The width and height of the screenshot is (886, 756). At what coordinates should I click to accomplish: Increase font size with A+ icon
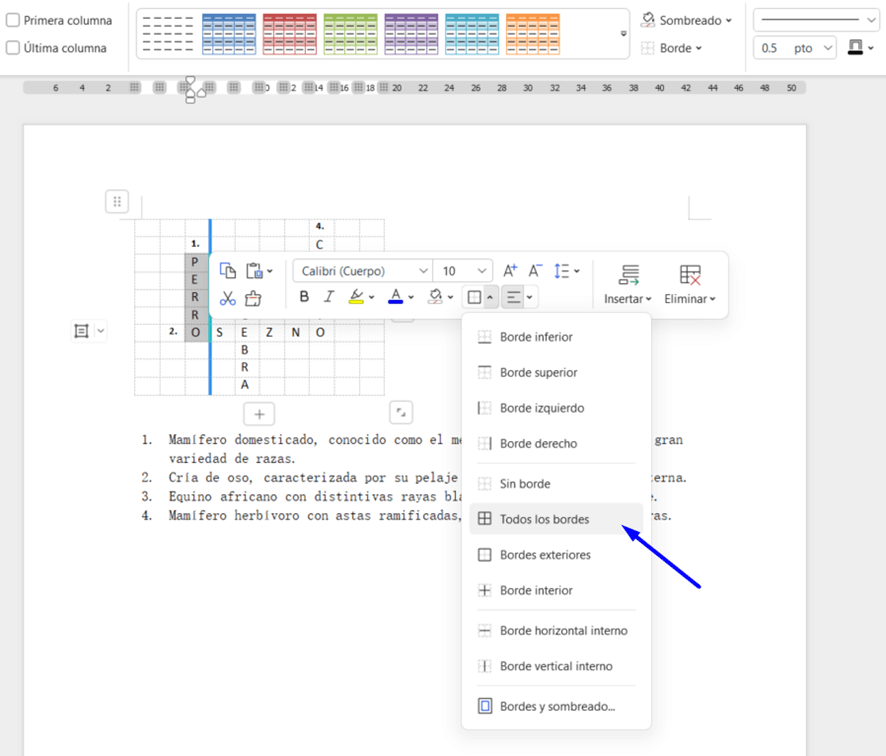click(x=510, y=271)
